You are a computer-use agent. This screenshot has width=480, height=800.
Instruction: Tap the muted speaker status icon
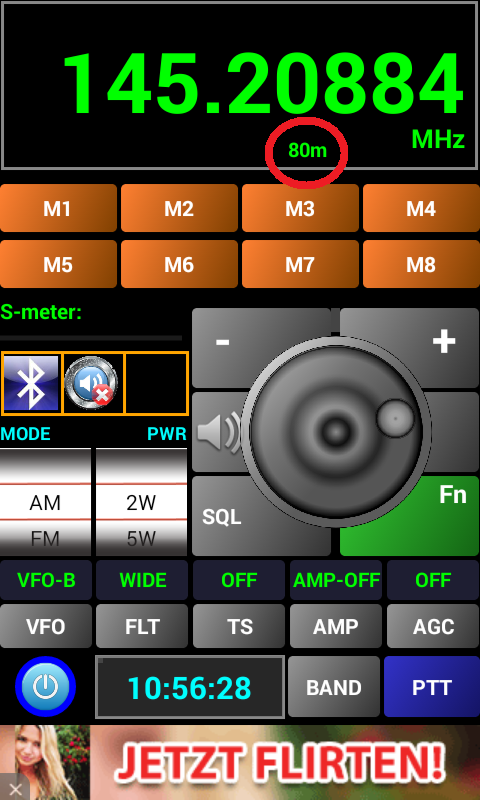pos(92,383)
